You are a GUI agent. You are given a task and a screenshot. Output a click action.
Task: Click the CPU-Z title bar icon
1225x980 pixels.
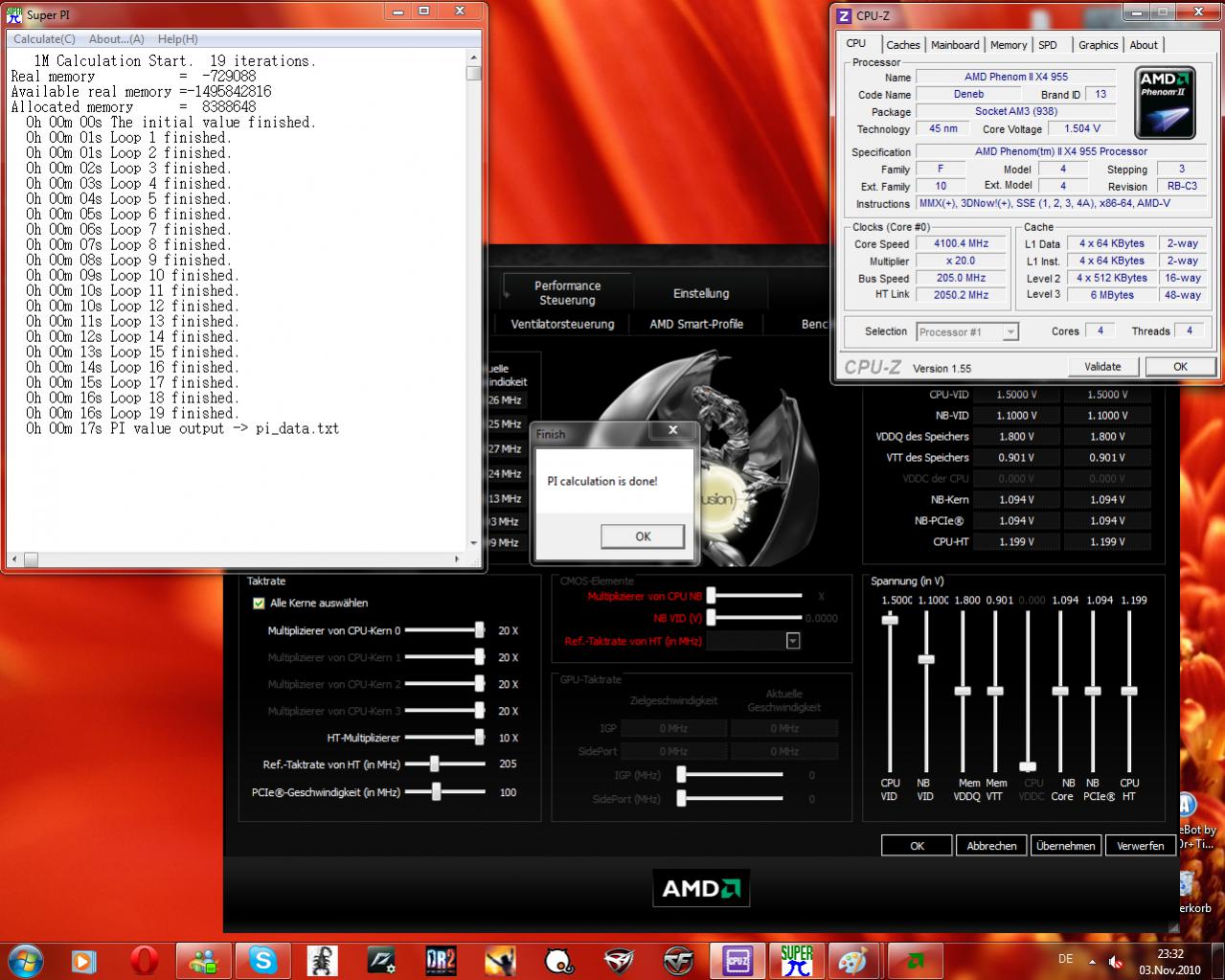click(844, 15)
